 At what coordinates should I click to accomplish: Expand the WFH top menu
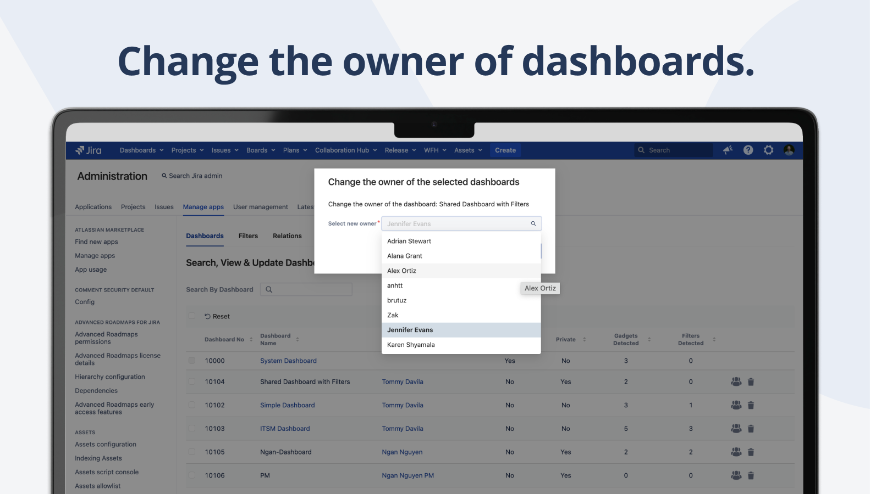click(435, 150)
